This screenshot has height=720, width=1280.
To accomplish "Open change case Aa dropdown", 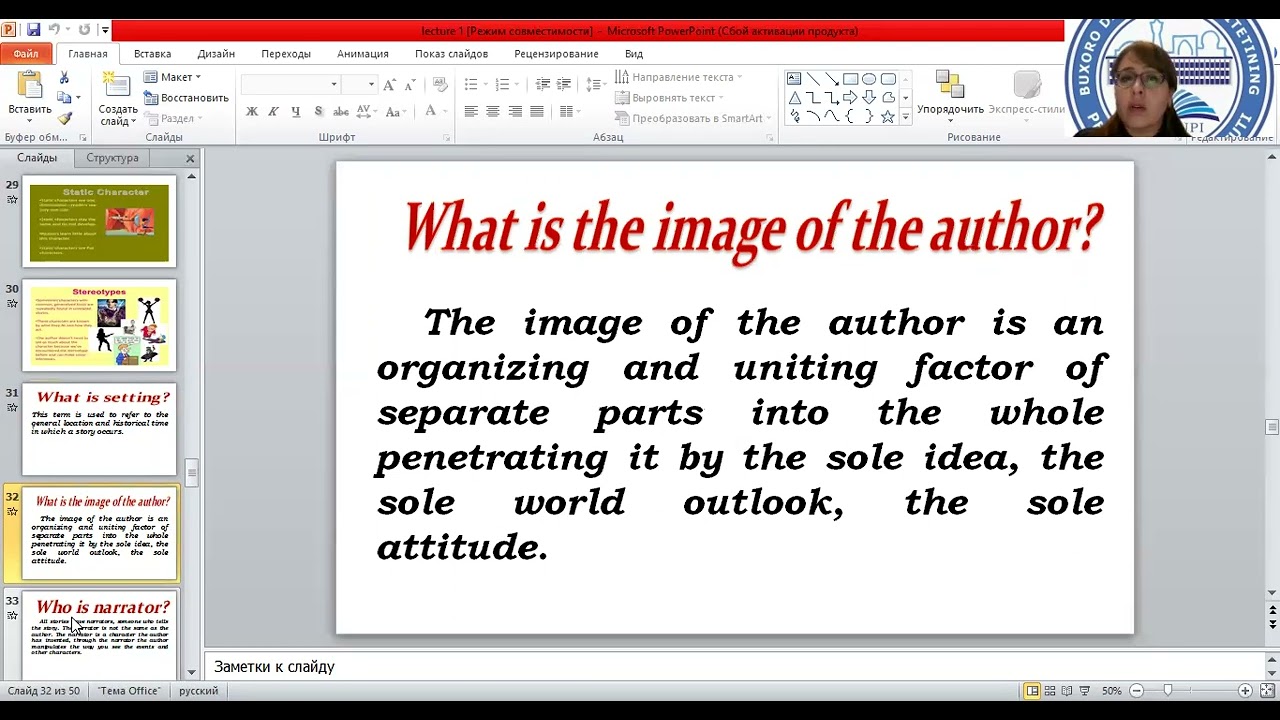I will [x=394, y=111].
